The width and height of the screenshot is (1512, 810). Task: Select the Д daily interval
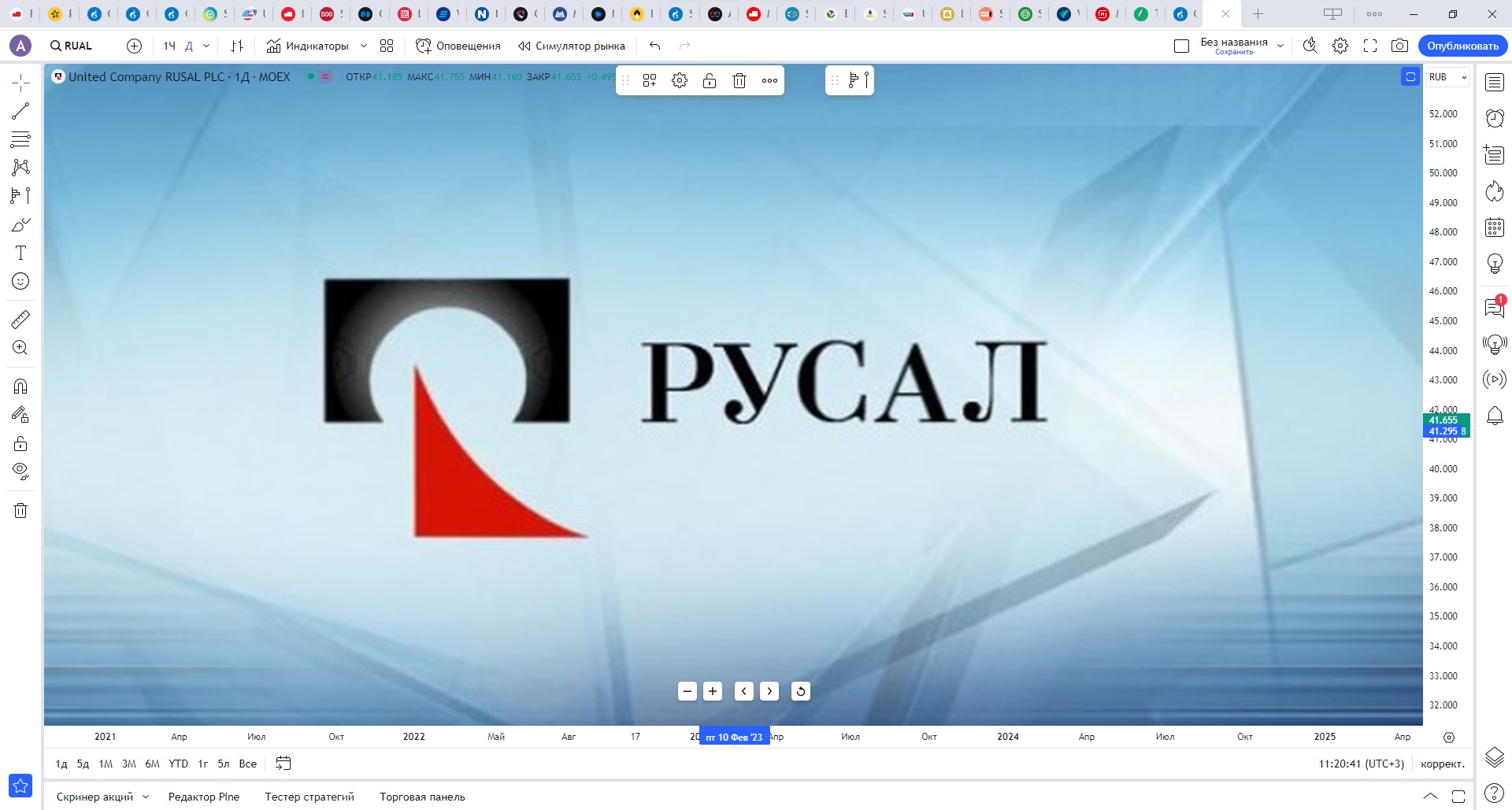click(x=189, y=46)
